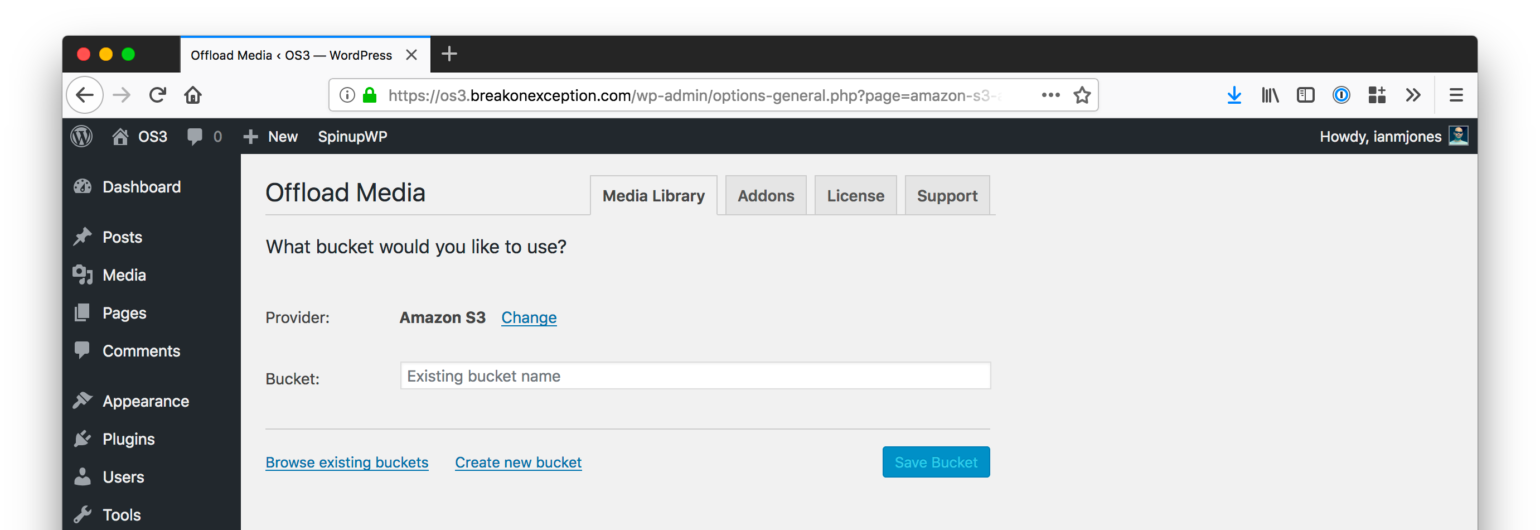The height and width of the screenshot is (530, 1540).
Task: Open the 1Password extension icon
Action: pos(1341,95)
